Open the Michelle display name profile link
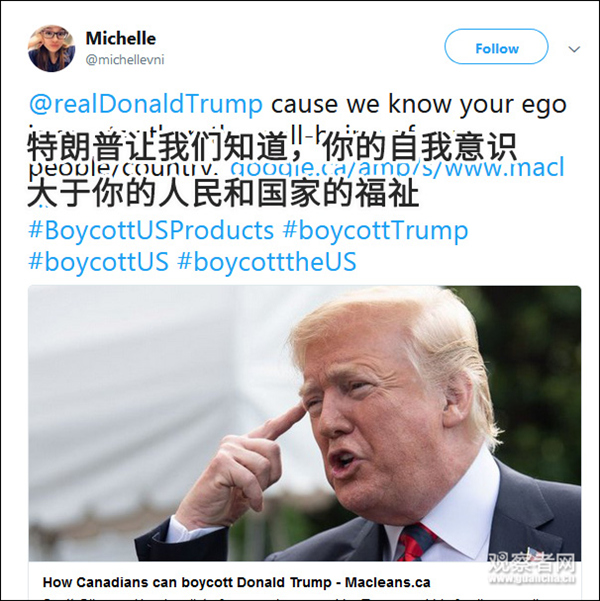Screen dimensions: 600x601 click(120, 38)
